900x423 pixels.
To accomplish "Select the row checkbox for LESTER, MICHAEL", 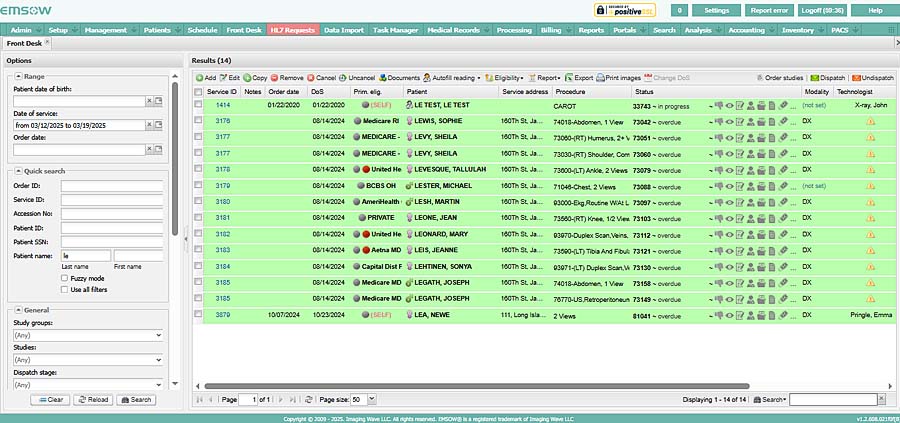I will [x=198, y=186].
